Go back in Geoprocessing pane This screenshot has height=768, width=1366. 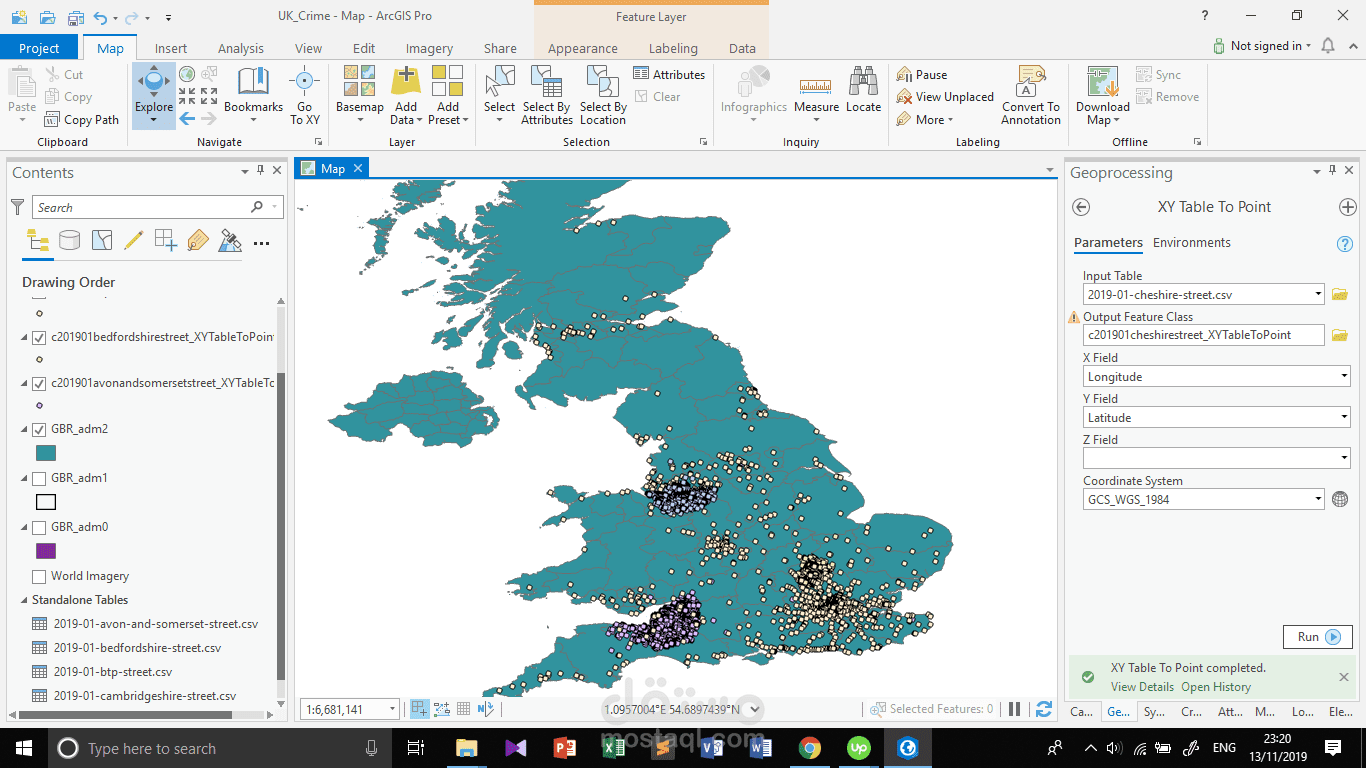tap(1081, 207)
